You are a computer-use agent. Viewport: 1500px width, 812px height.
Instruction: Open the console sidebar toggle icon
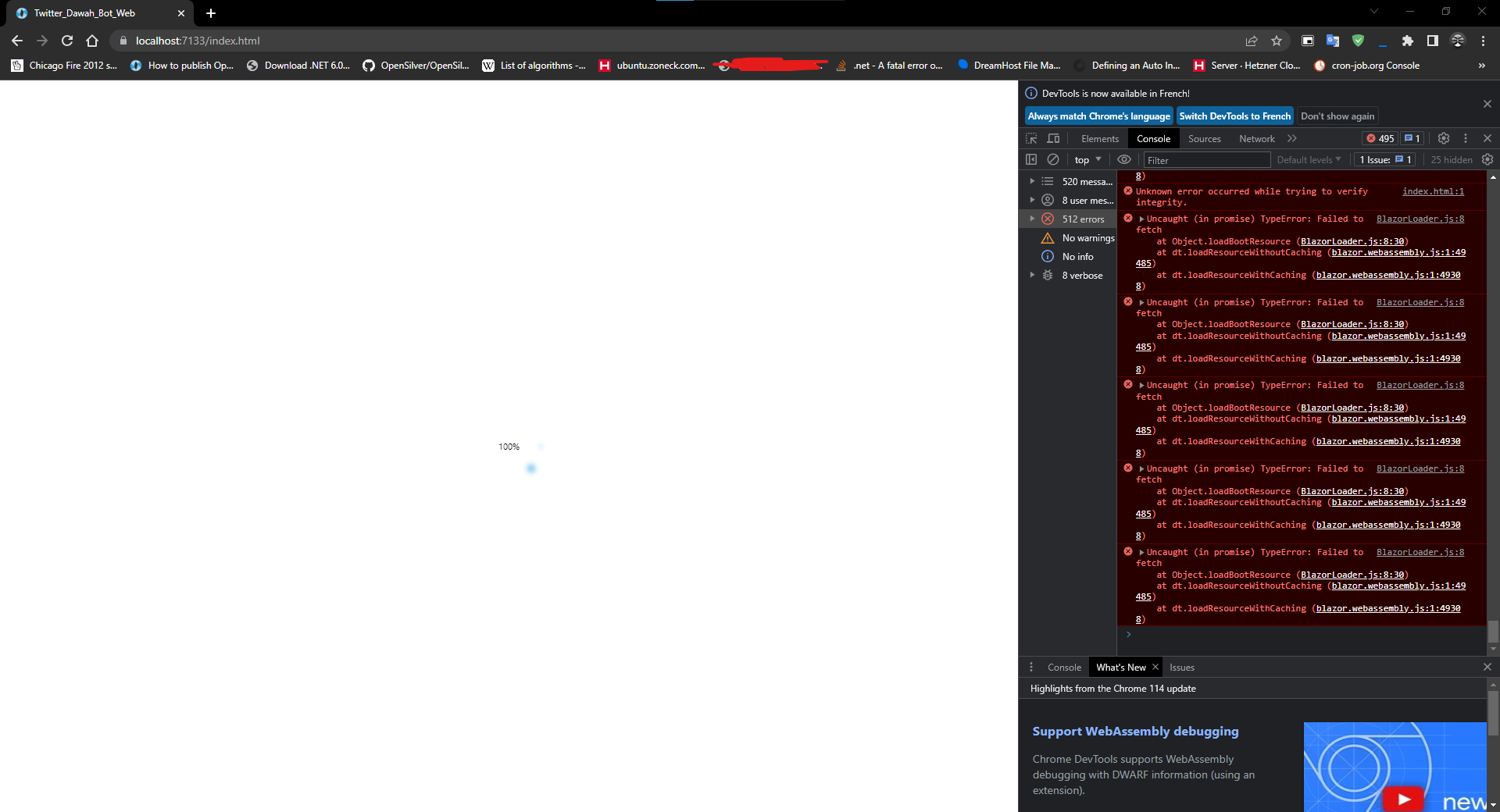click(x=1031, y=159)
